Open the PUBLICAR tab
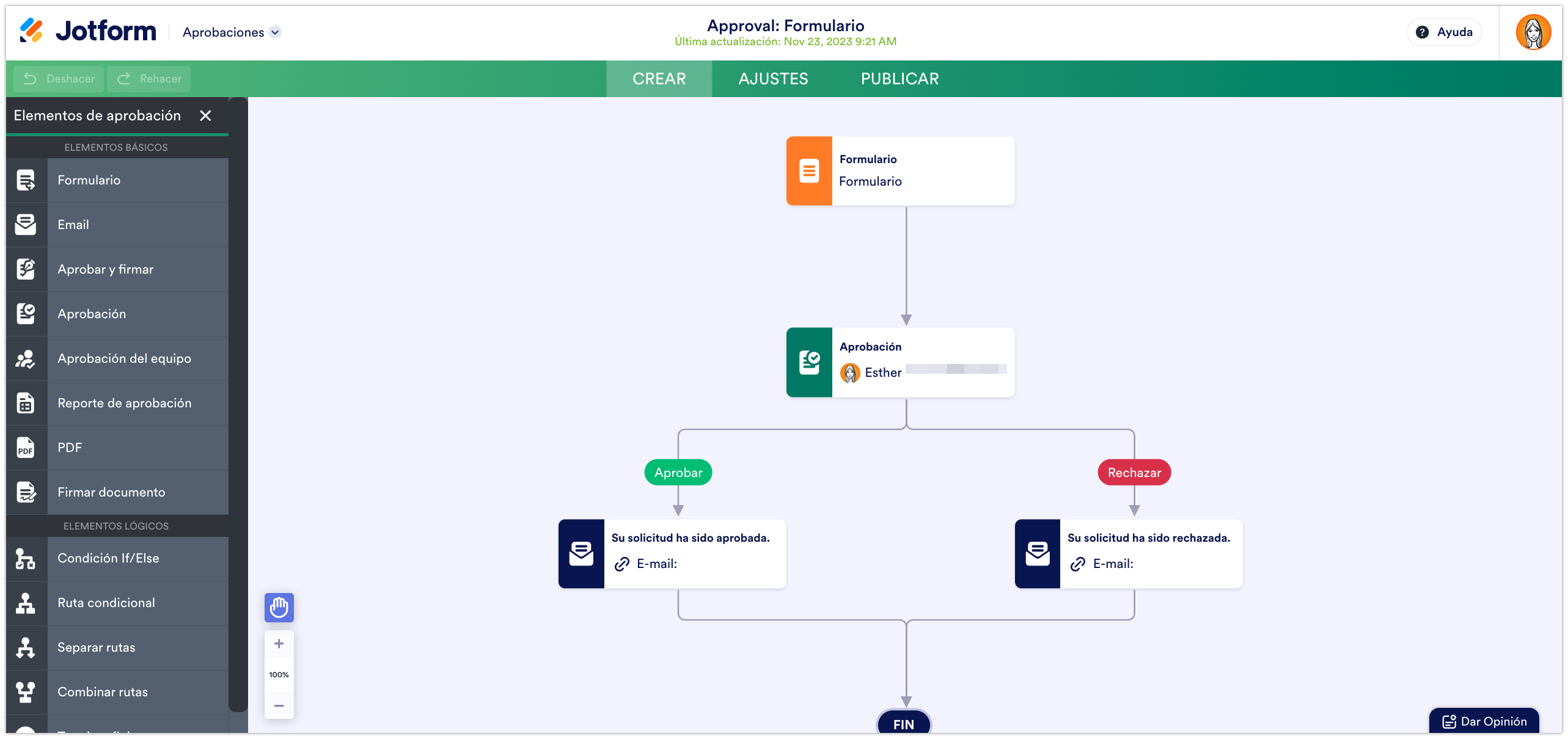 tap(899, 79)
